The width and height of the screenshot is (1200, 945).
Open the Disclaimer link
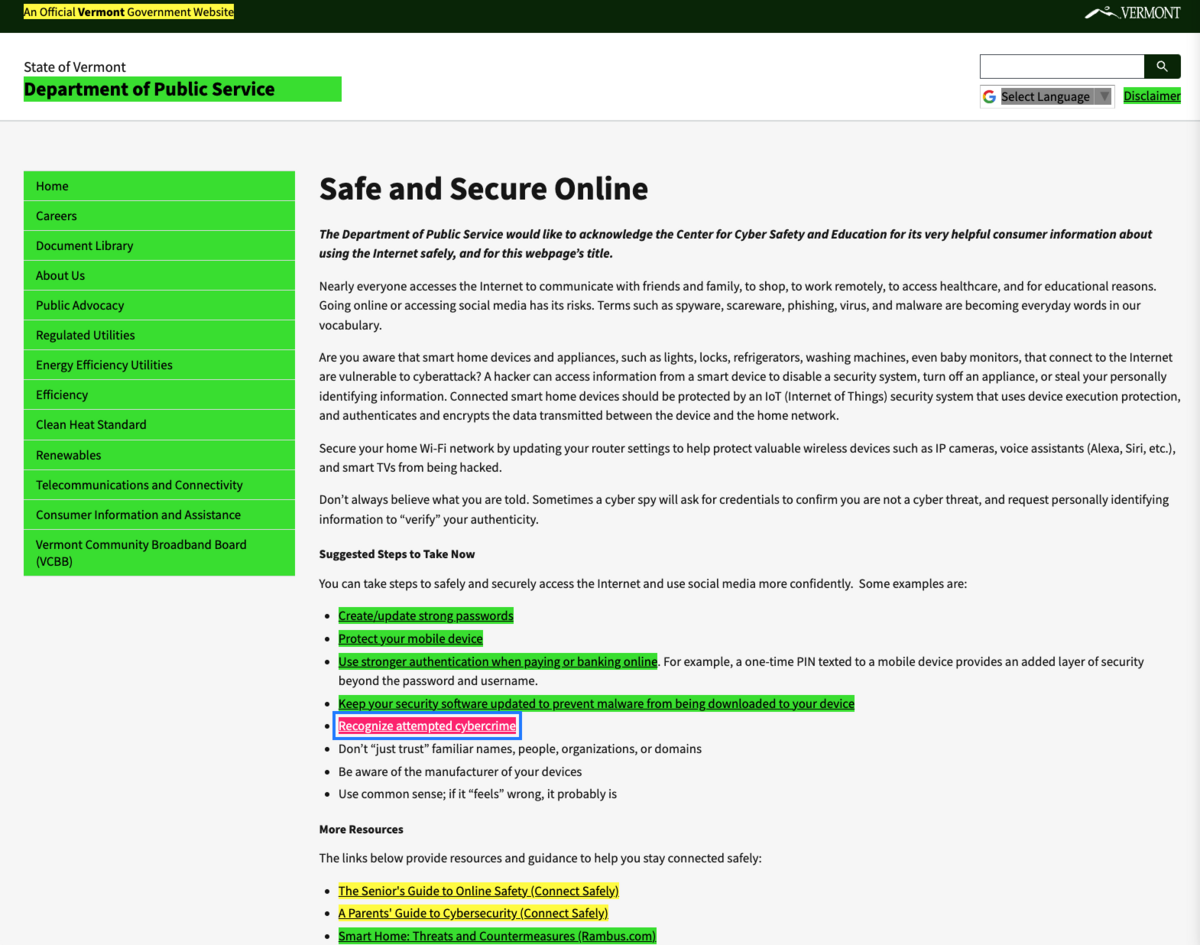click(x=1151, y=96)
